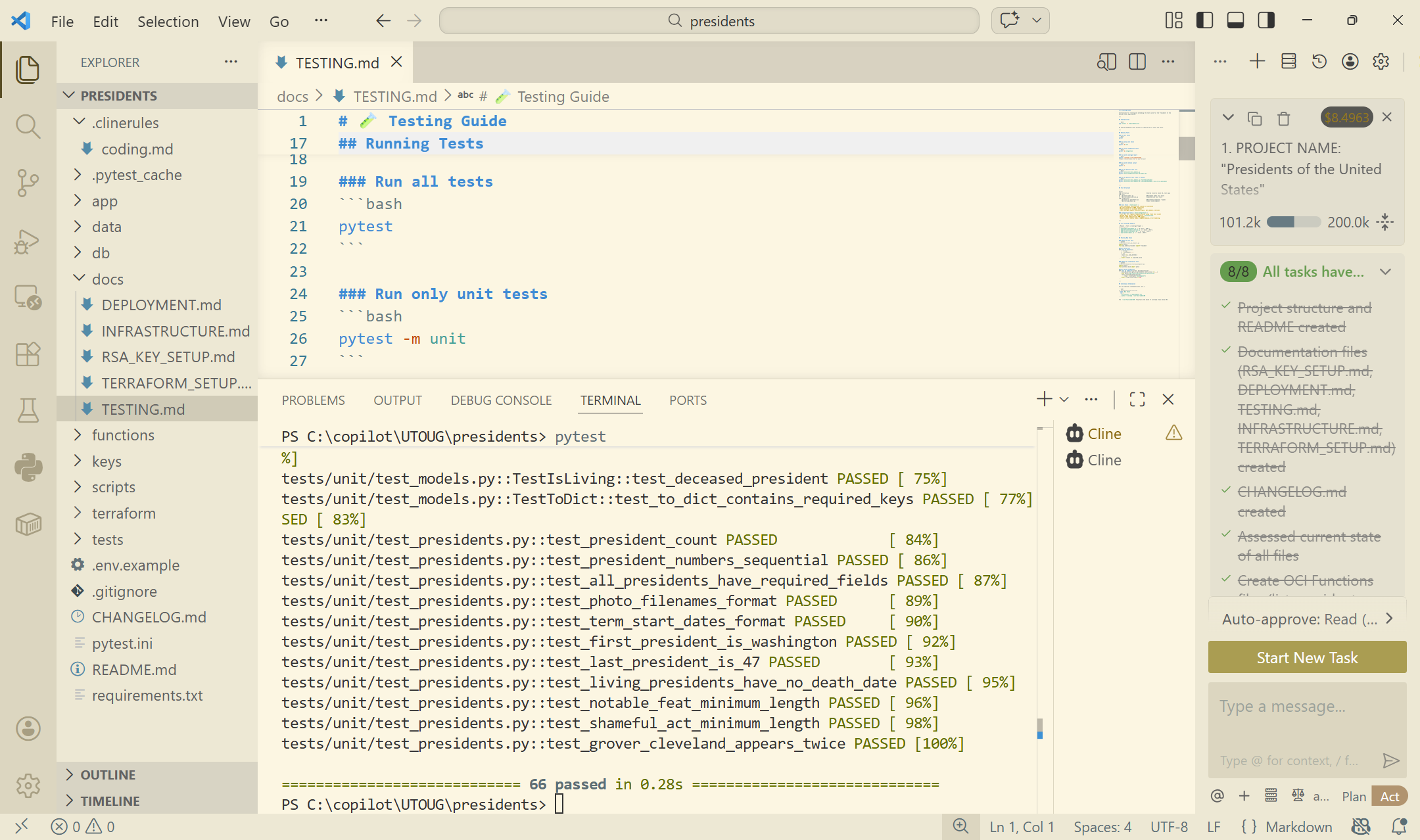Expand Auto-approve settings
Viewport: 1420px width, 840px height.
click(1307, 619)
